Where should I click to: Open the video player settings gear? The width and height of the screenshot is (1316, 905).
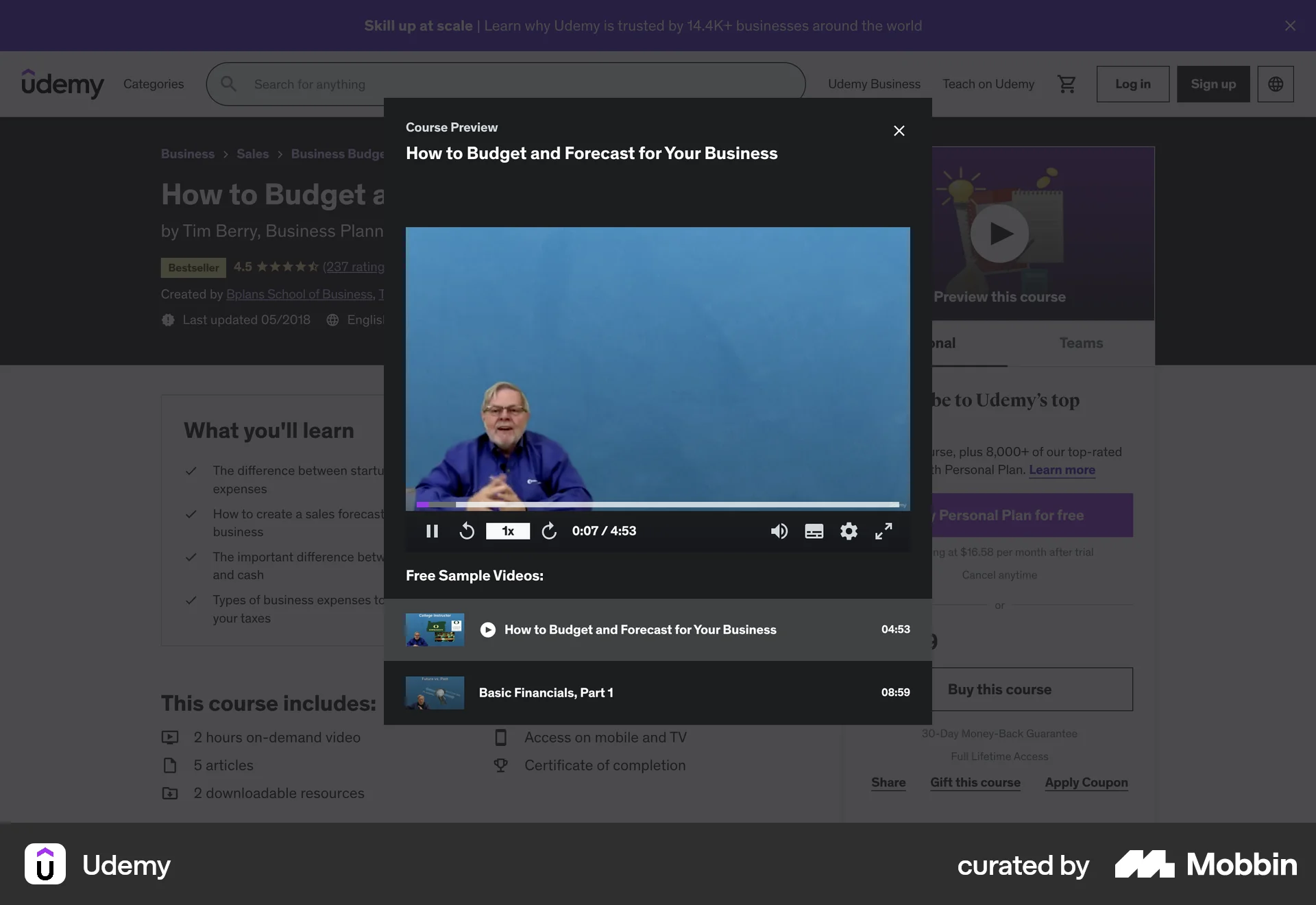(849, 531)
